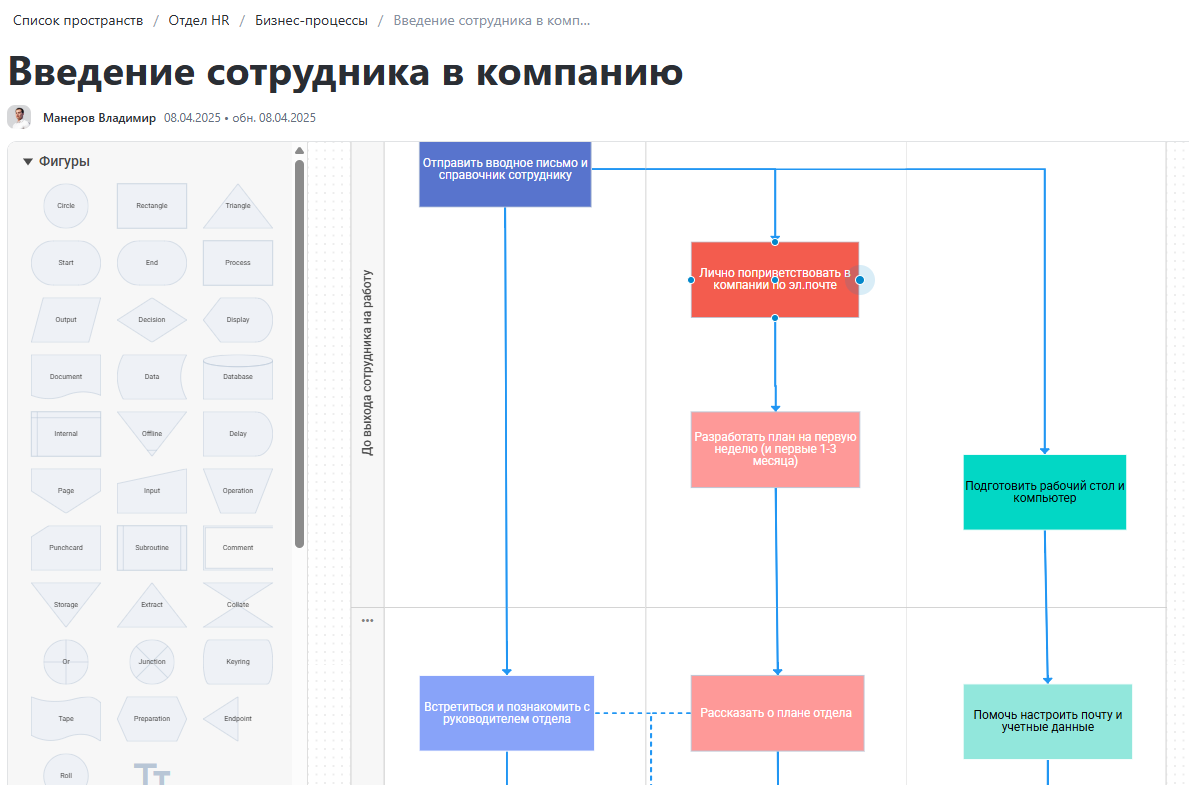1189x785 pixels.
Task: Open author profile Манеров Владимир
Action: (x=102, y=117)
